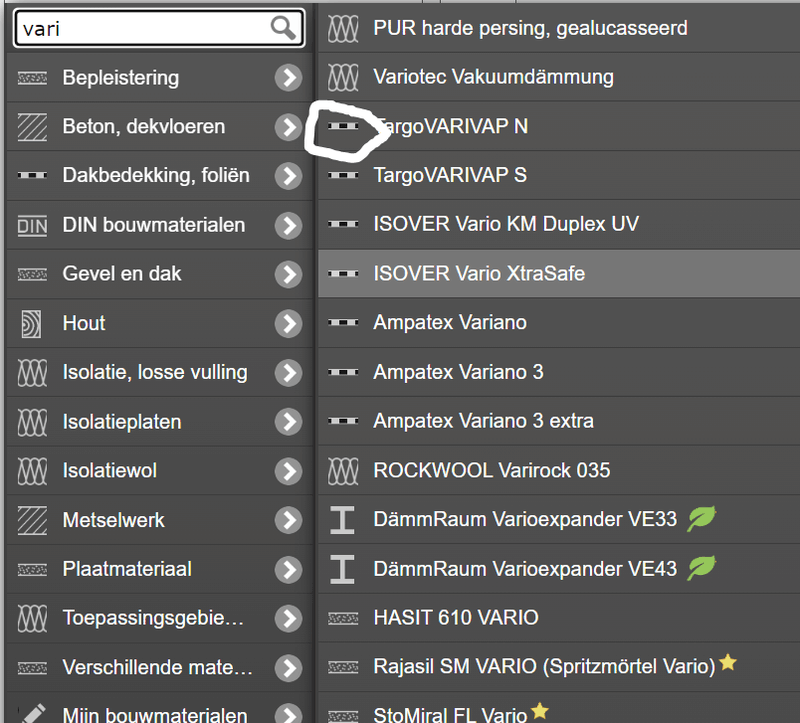This screenshot has width=800, height=723.
Task: Click the yellow star beside StoMiral FL Vario
Action: [540, 711]
